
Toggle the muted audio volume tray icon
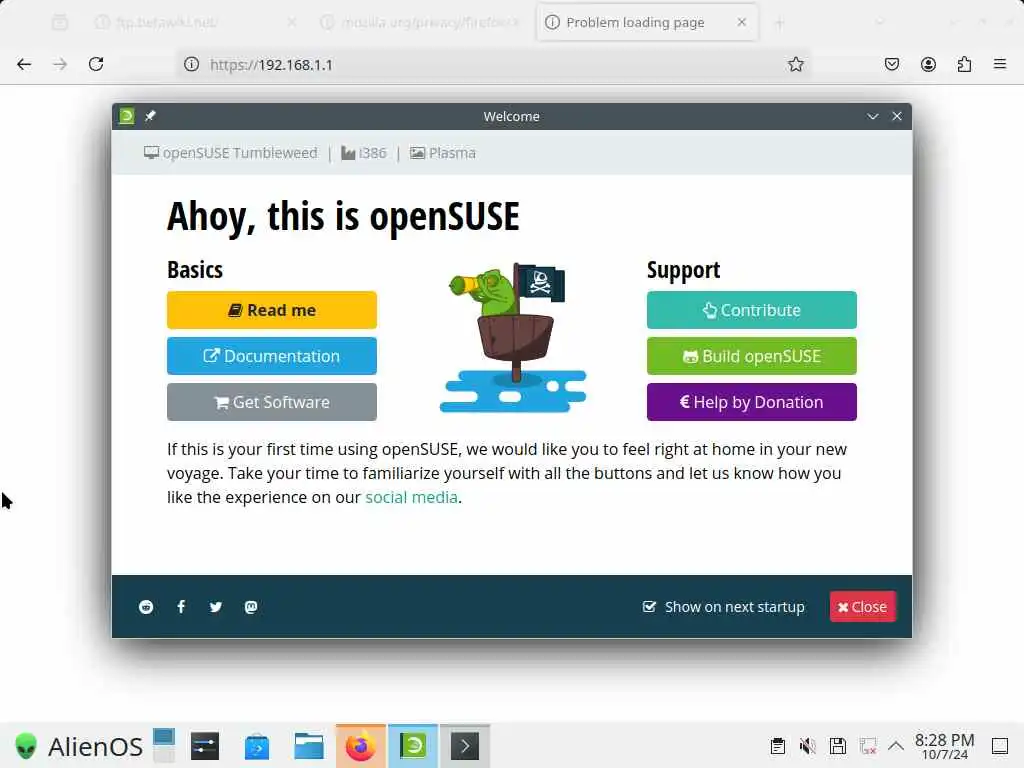pos(808,746)
